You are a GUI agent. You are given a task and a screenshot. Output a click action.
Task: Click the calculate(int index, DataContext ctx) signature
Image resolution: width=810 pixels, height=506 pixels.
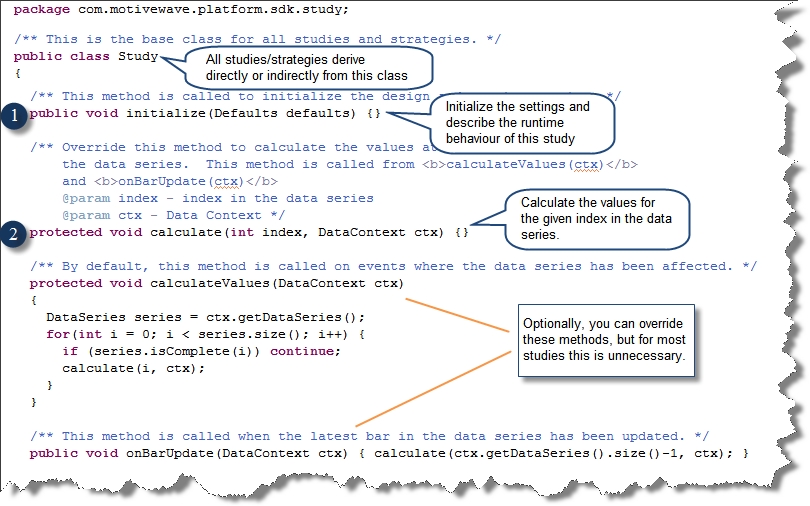pos(249,232)
